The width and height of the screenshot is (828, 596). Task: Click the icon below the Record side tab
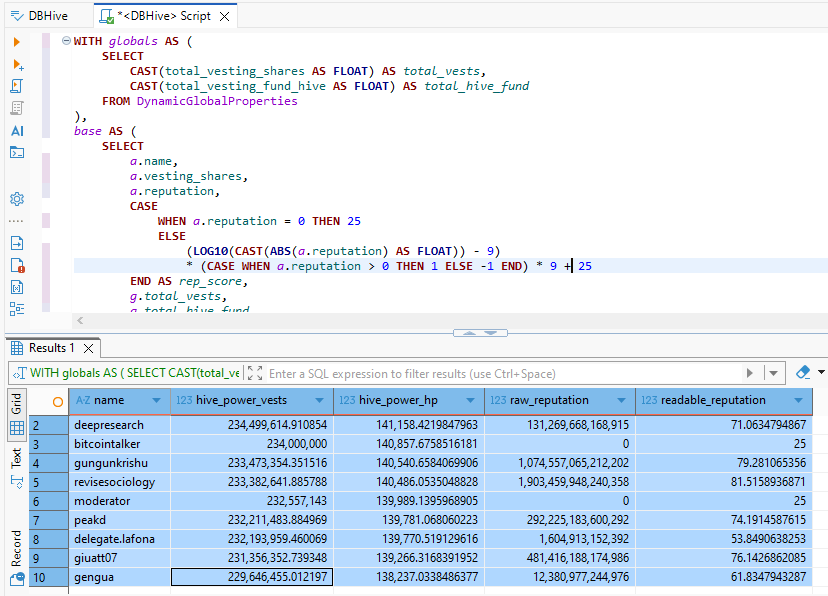[17, 579]
